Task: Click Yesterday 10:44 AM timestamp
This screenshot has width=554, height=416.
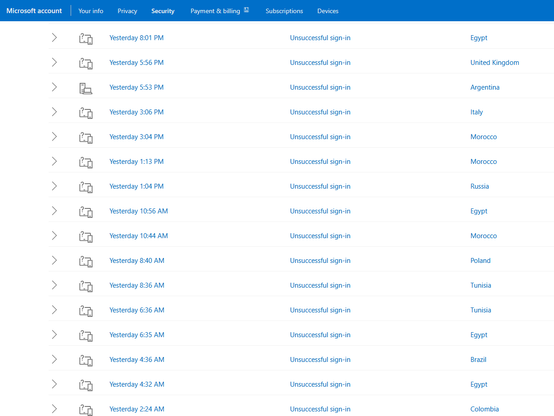Action: (x=138, y=236)
